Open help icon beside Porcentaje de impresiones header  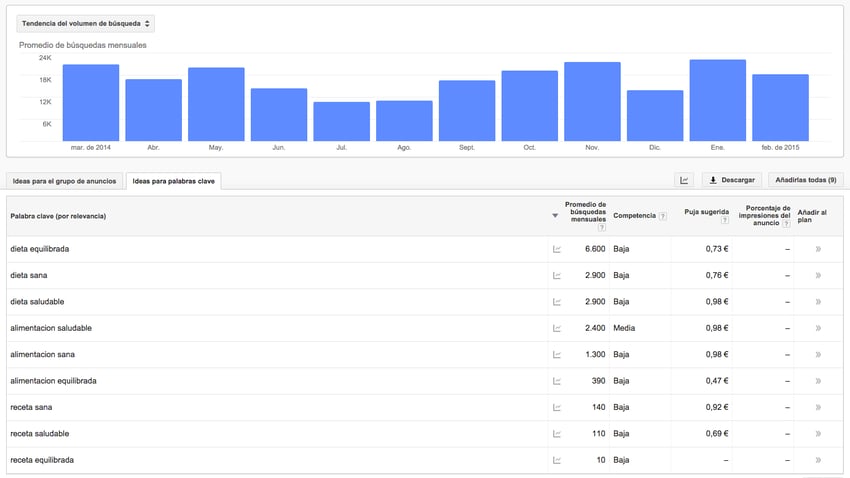[x=786, y=223]
